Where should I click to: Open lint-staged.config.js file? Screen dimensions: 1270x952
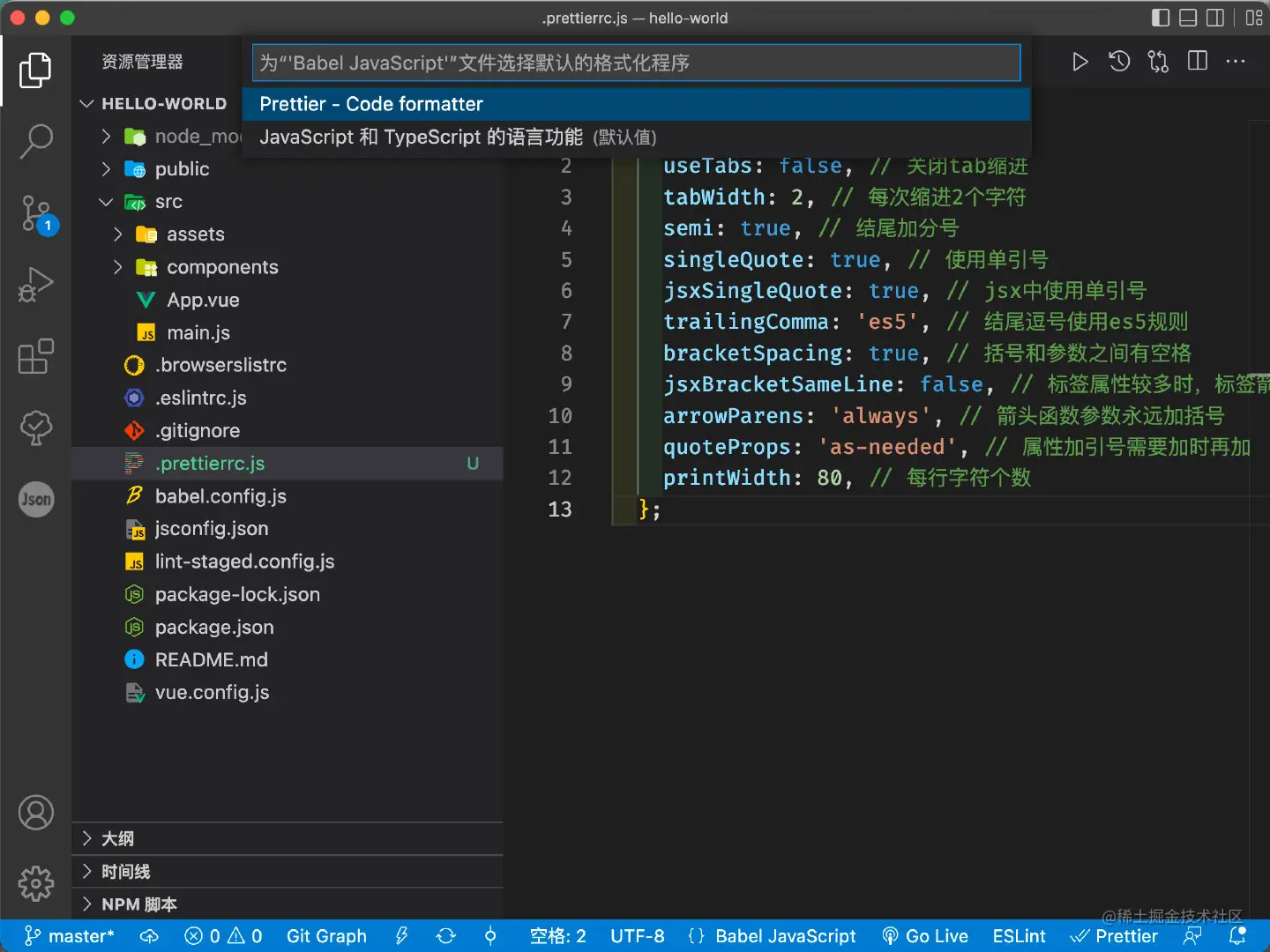[x=288, y=562]
